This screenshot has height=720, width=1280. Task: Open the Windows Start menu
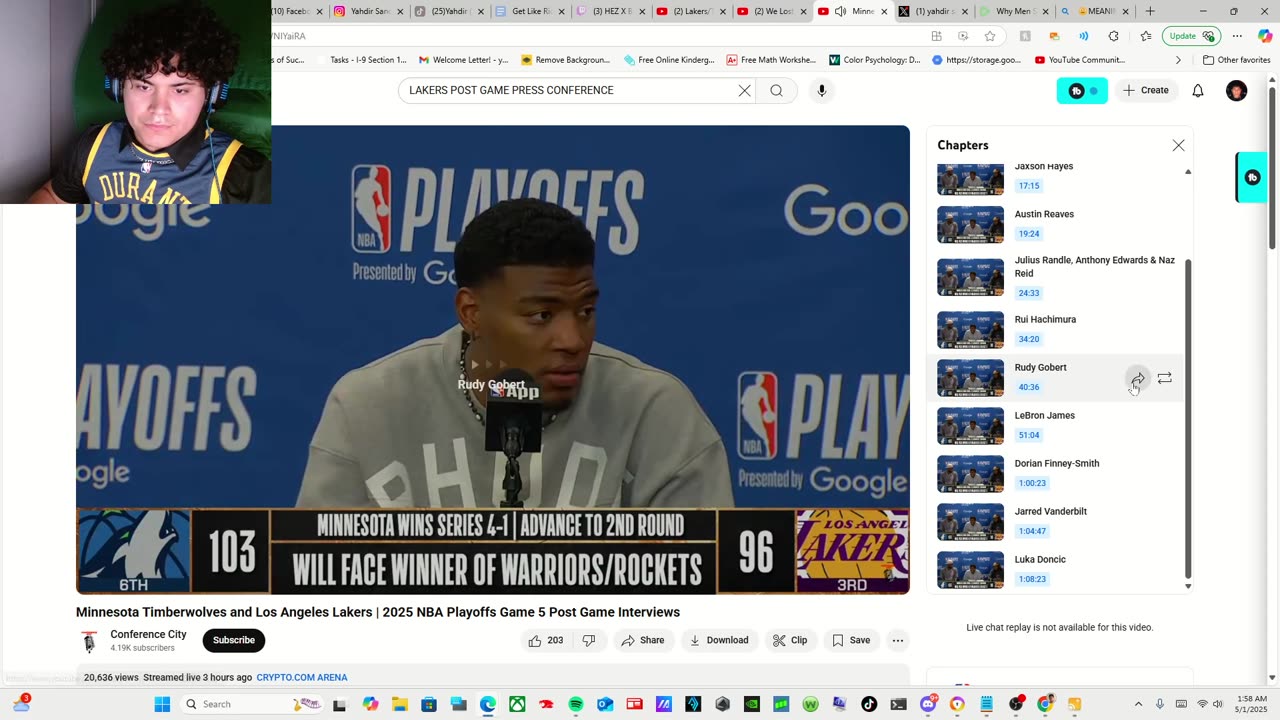[162, 704]
